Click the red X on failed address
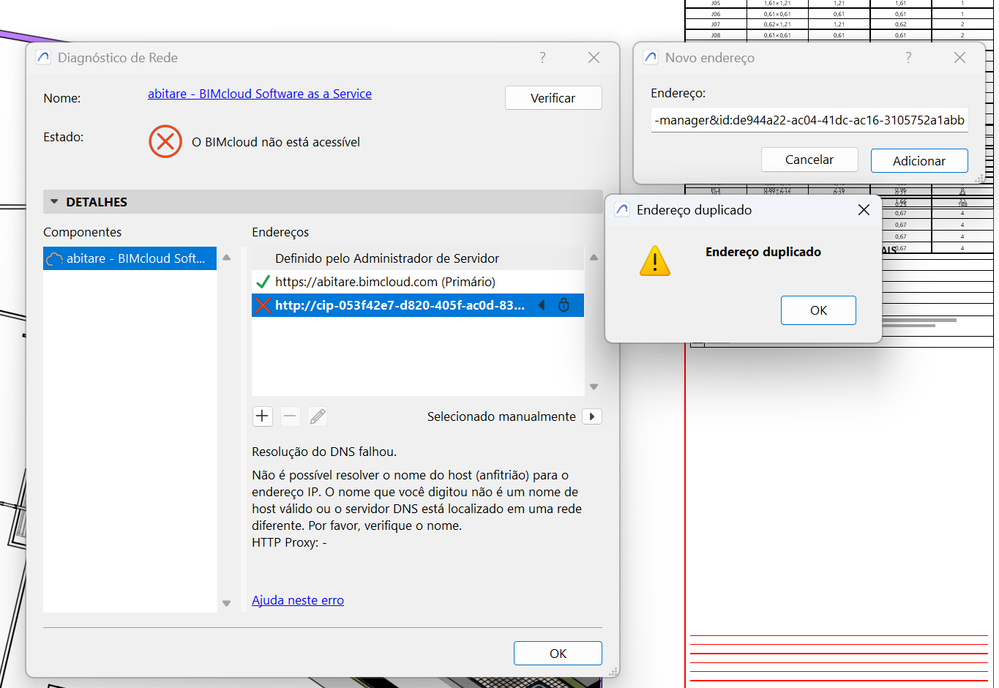The image size is (999, 688). click(262, 305)
